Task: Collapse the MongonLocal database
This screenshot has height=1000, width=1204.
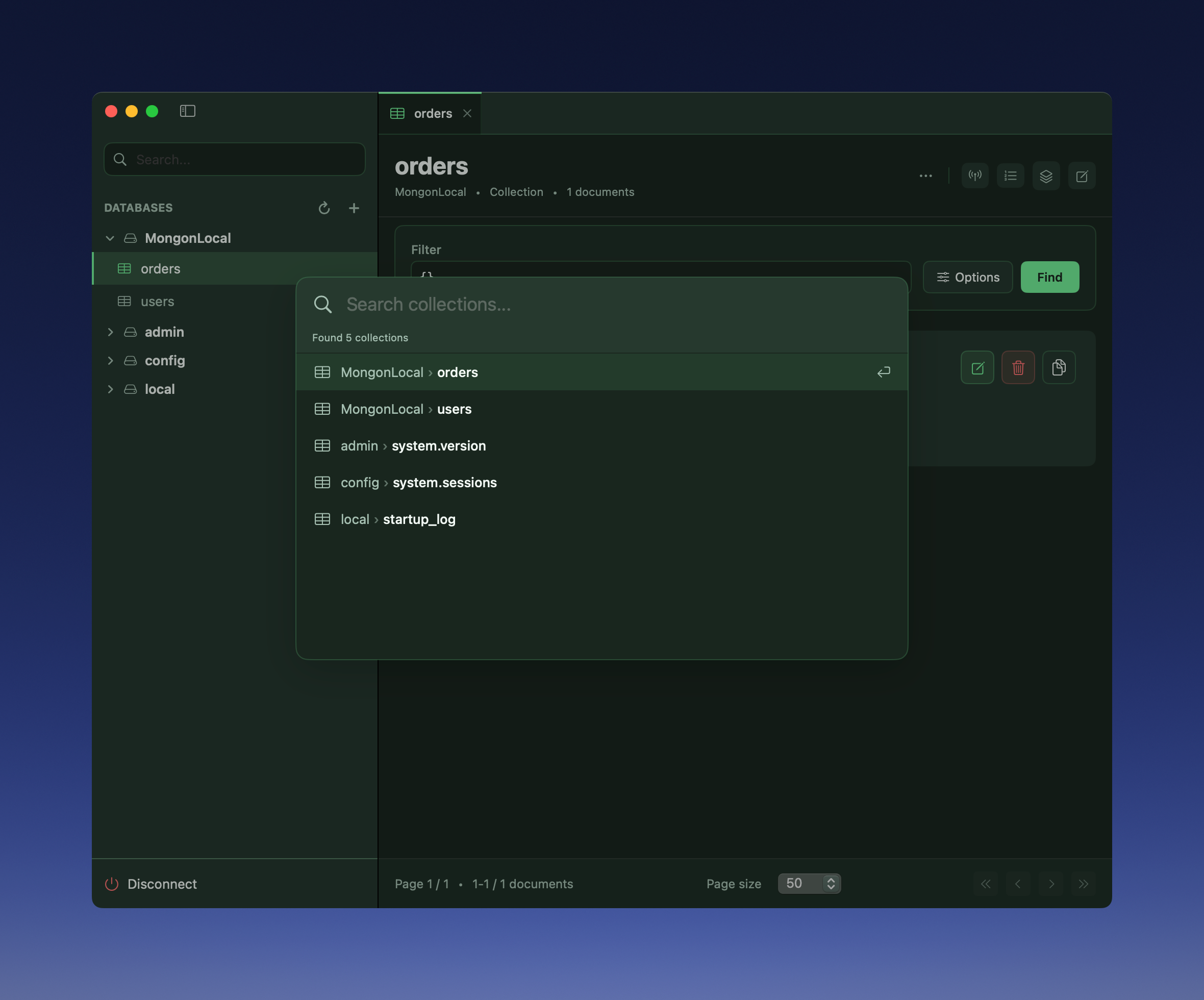Action: 110,238
